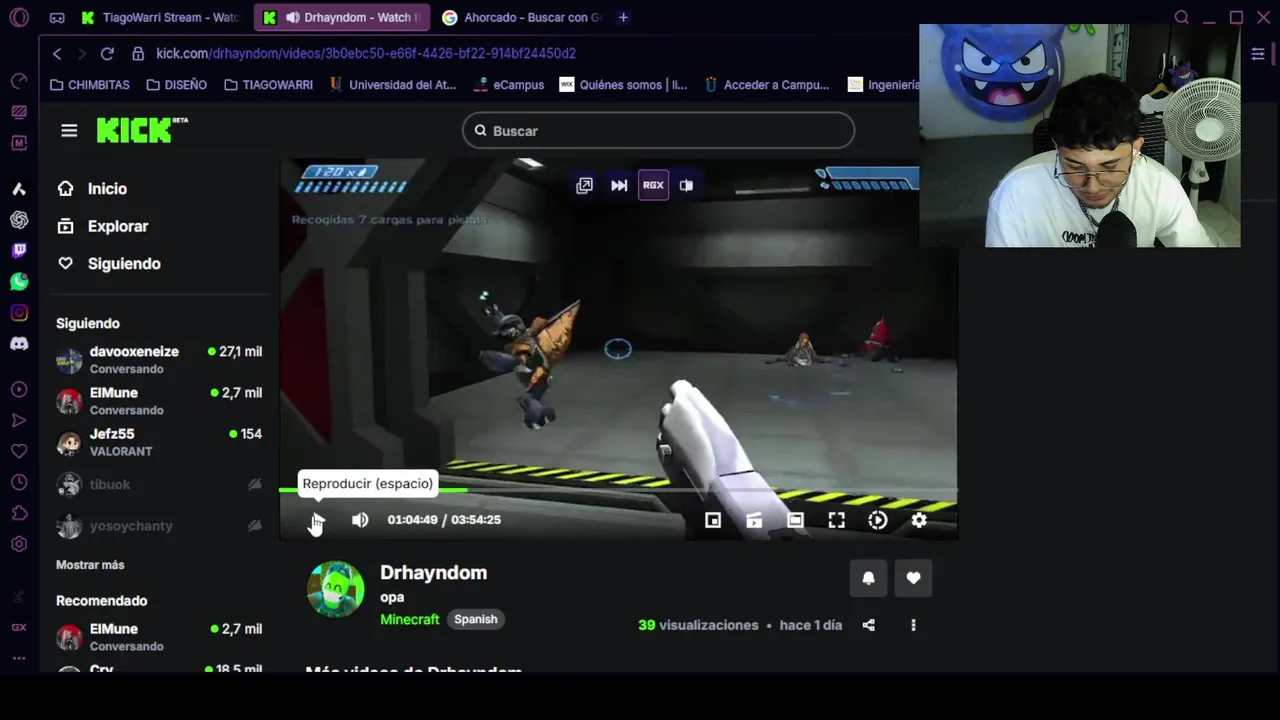Open the Drhayndom channel name link
1280x720 pixels.
point(433,573)
